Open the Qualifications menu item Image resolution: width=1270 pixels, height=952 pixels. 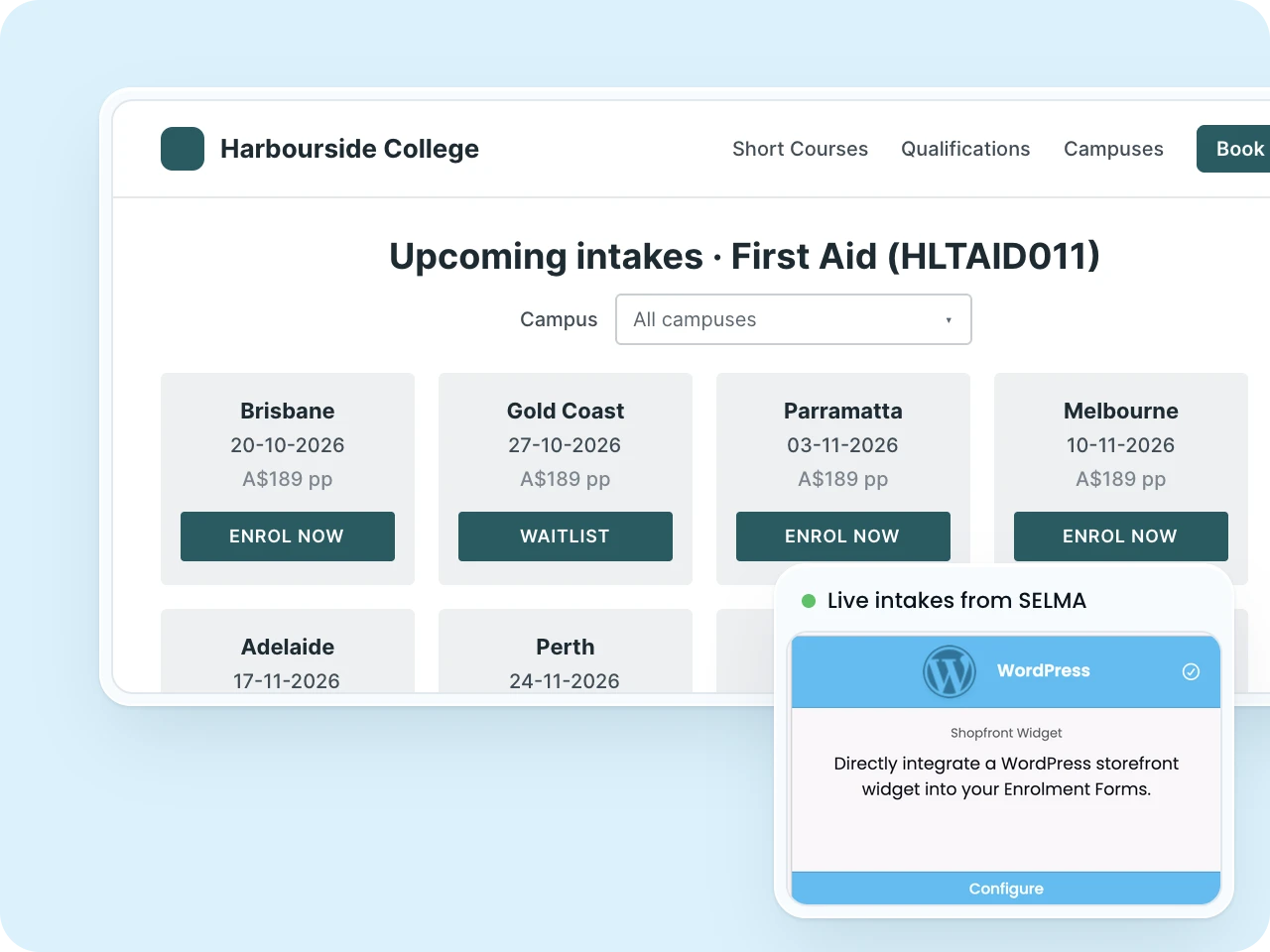click(965, 149)
